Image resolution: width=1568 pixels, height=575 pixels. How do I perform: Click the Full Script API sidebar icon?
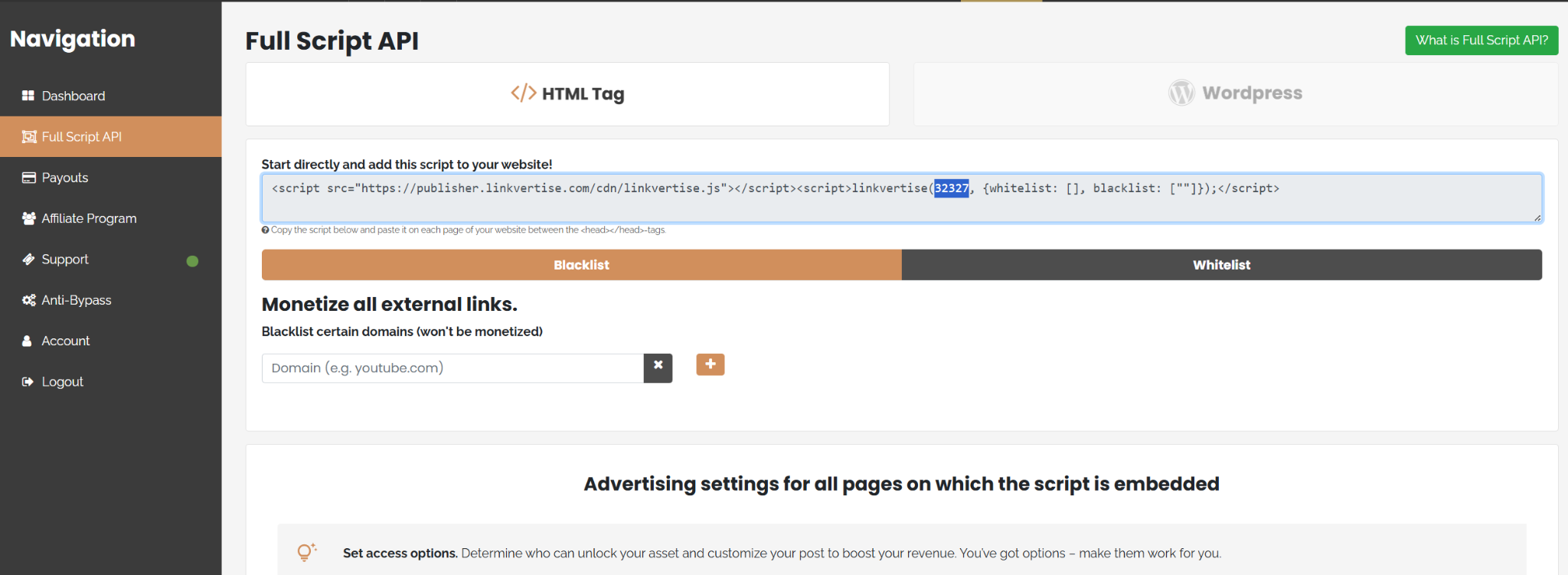click(x=29, y=136)
